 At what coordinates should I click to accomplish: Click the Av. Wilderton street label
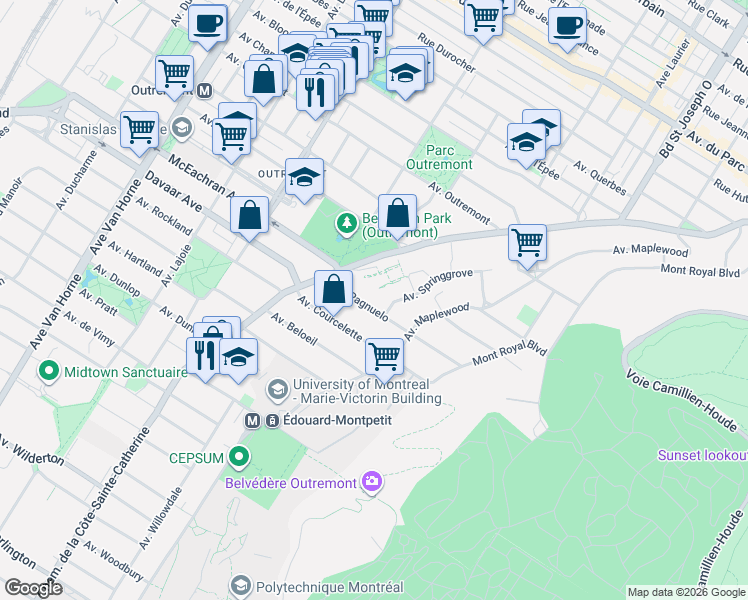point(31,450)
